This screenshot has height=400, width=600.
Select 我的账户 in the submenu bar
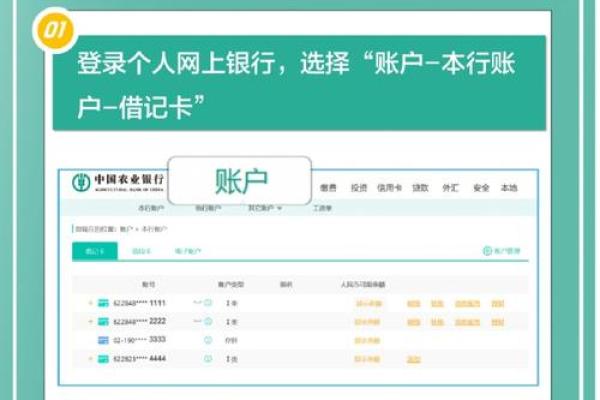pyautogui.click(x=208, y=208)
